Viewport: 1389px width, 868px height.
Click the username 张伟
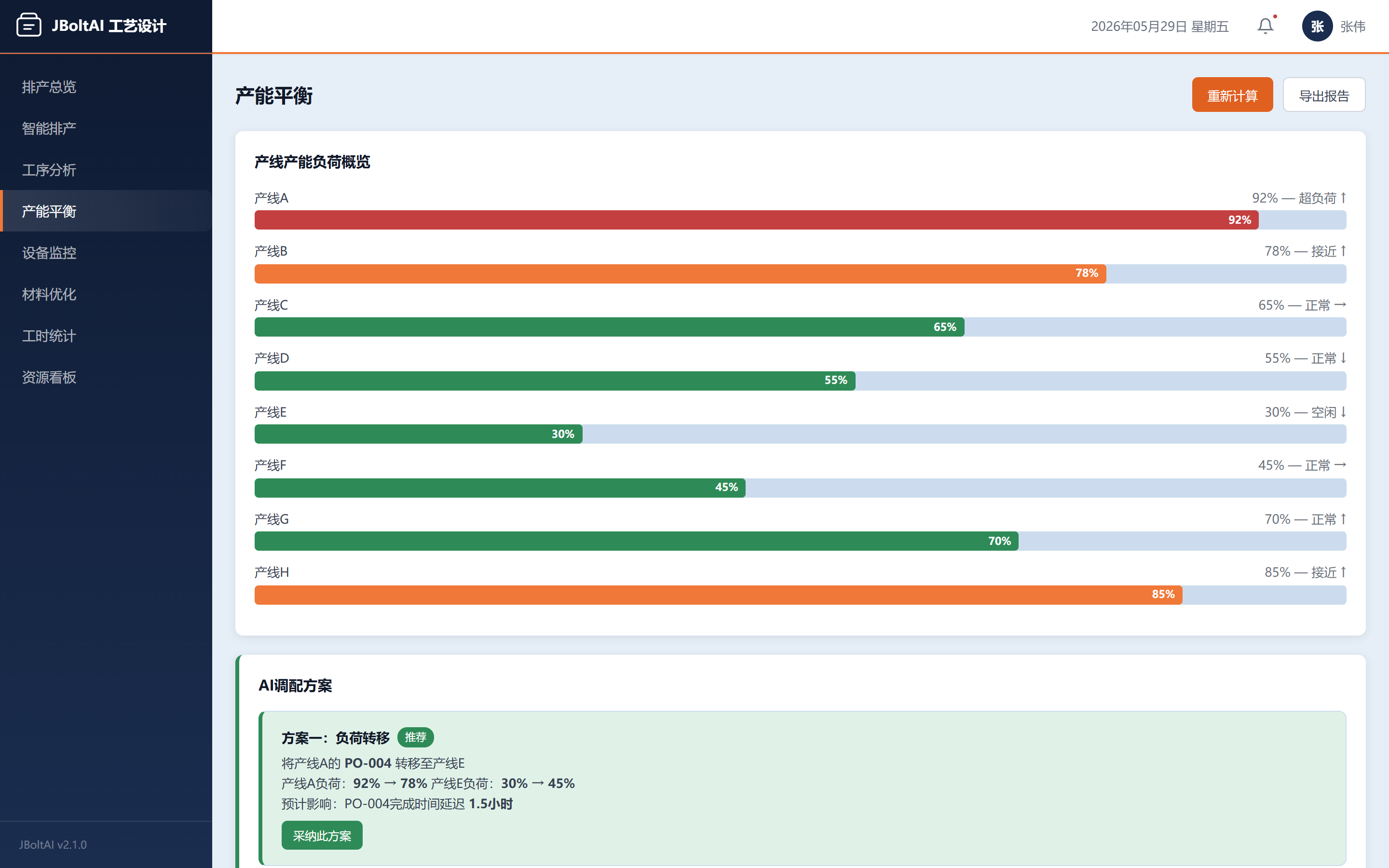[x=1353, y=27]
